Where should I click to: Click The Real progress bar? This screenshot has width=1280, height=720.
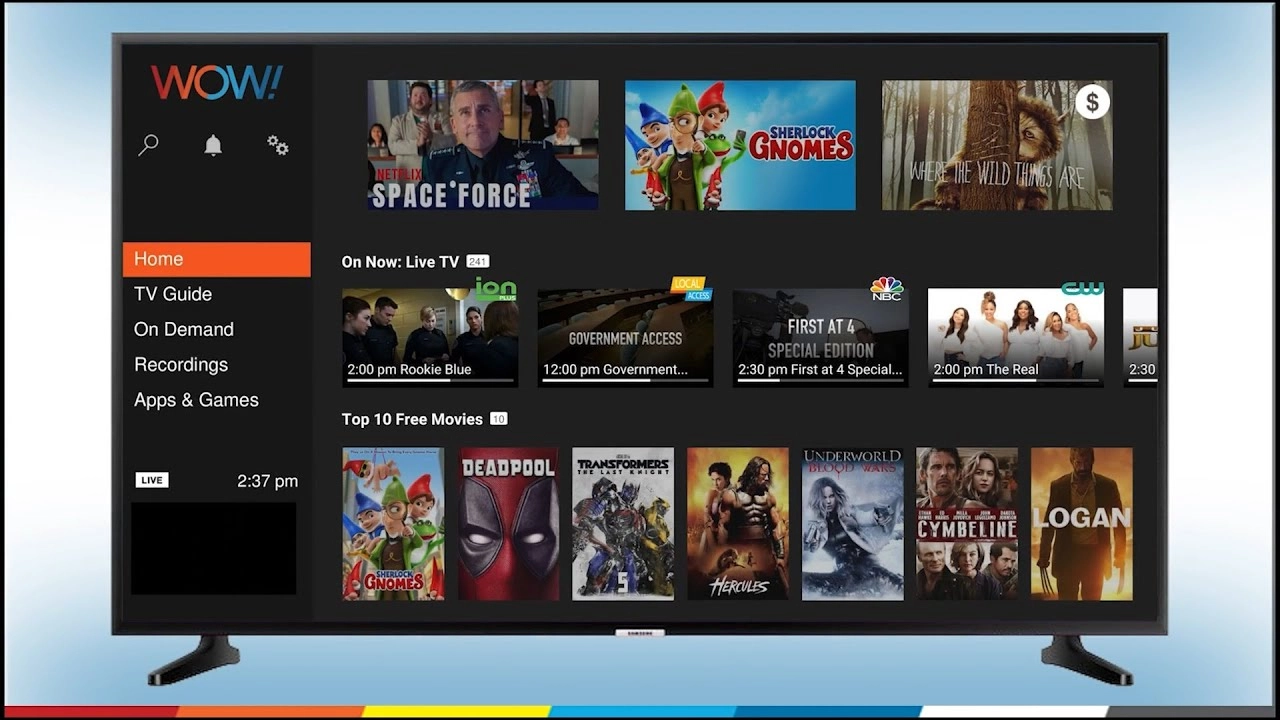pyautogui.click(x=1016, y=381)
